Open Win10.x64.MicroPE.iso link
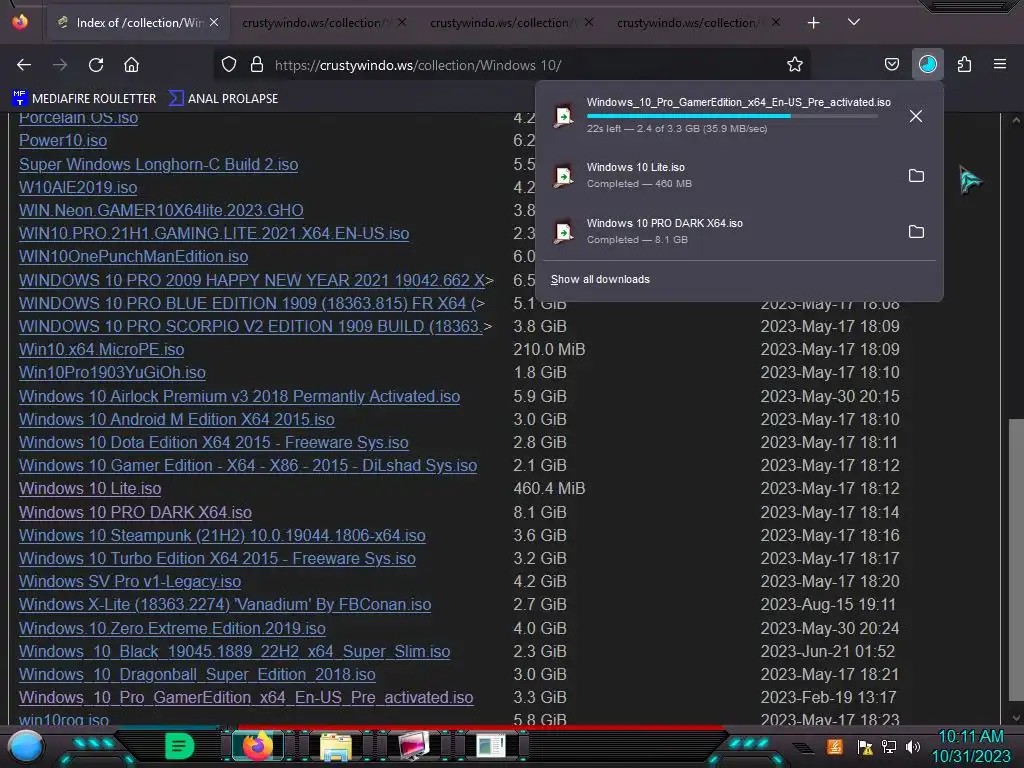 coord(101,349)
